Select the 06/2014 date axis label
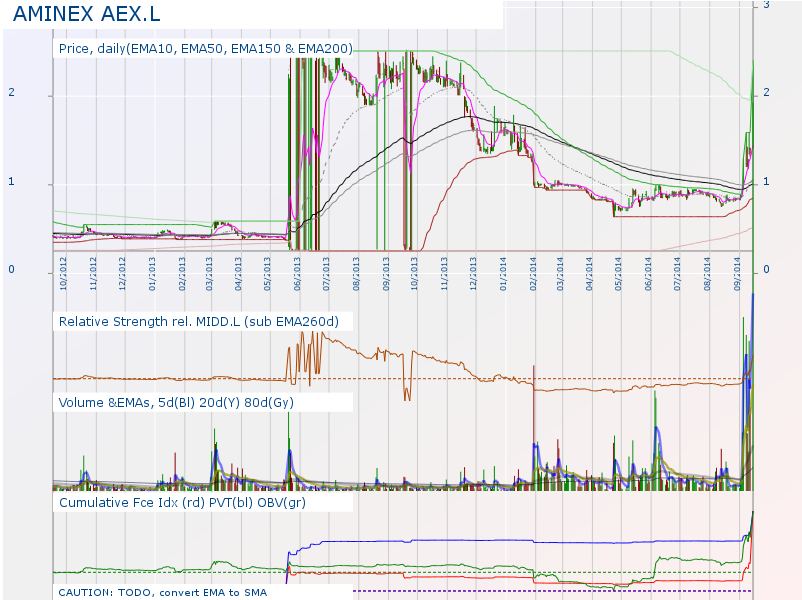 coord(648,274)
